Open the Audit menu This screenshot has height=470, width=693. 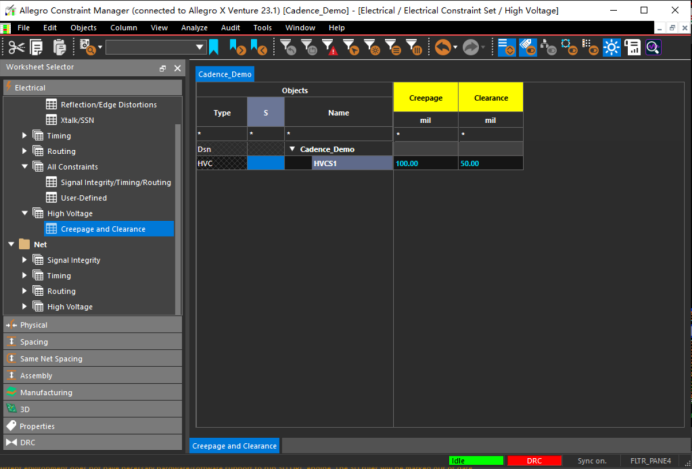[230, 27]
